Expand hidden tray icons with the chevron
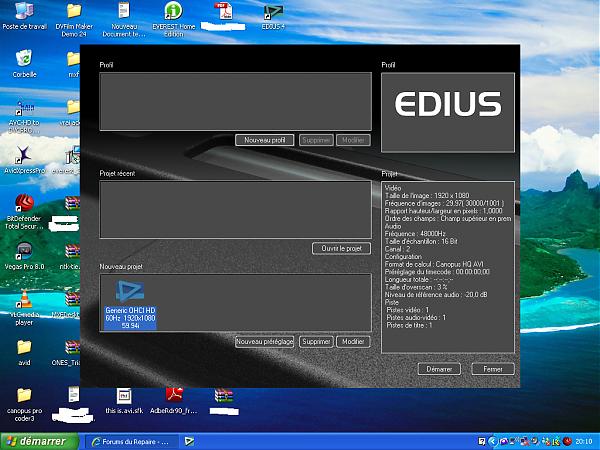This screenshot has height=450, width=600. tap(492, 442)
